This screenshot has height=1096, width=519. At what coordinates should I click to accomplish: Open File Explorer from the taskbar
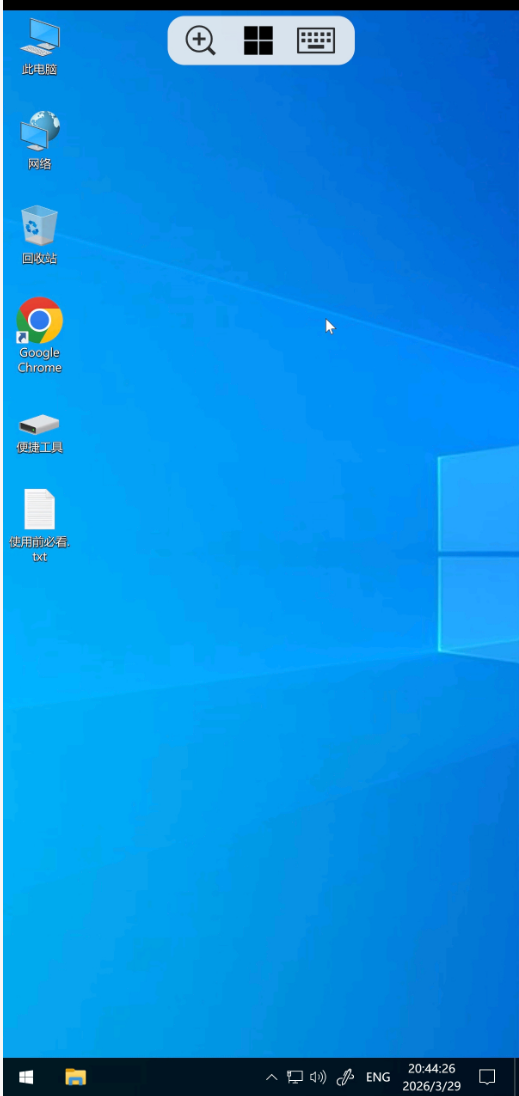pos(75,1076)
